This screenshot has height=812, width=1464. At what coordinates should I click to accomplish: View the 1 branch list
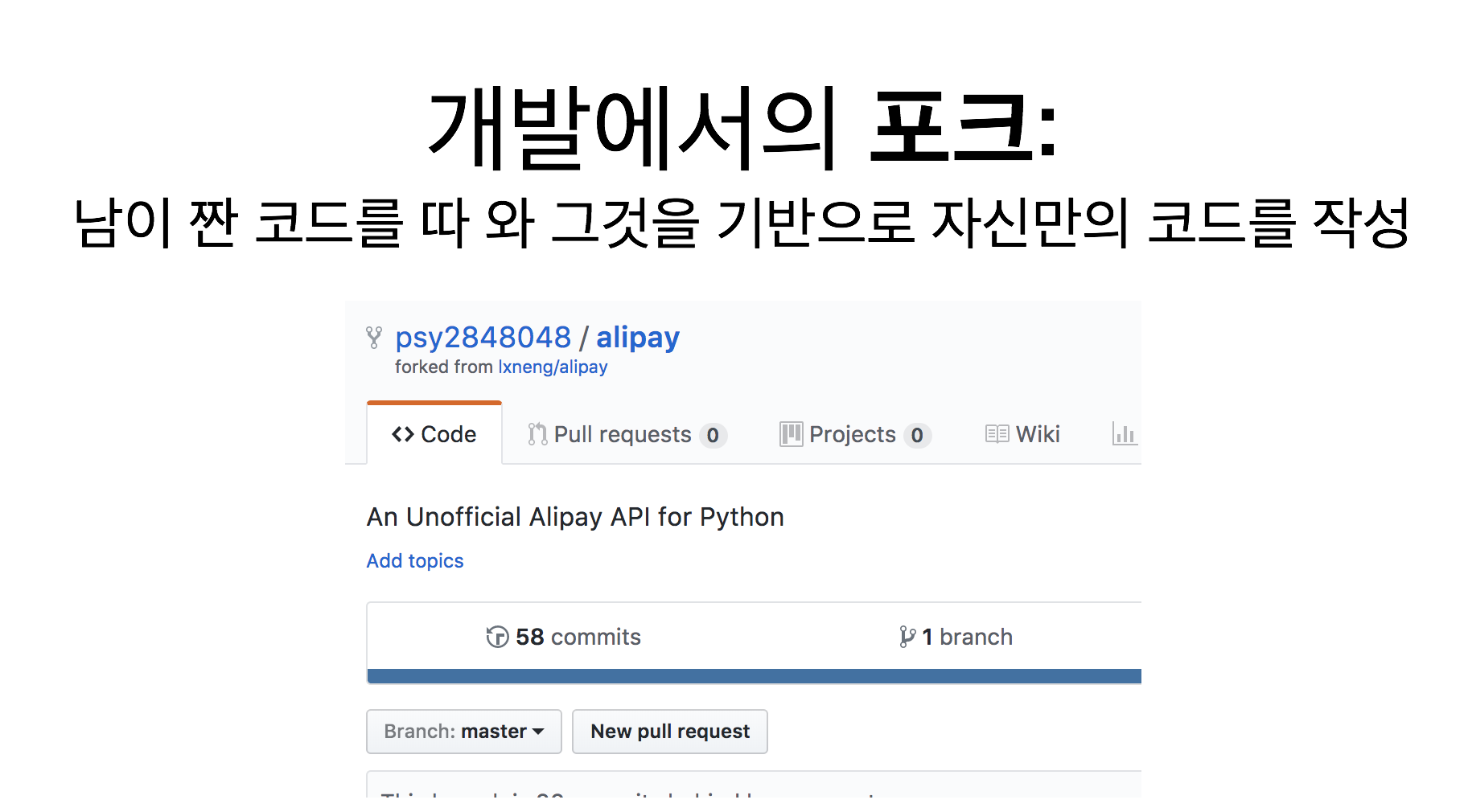956,637
